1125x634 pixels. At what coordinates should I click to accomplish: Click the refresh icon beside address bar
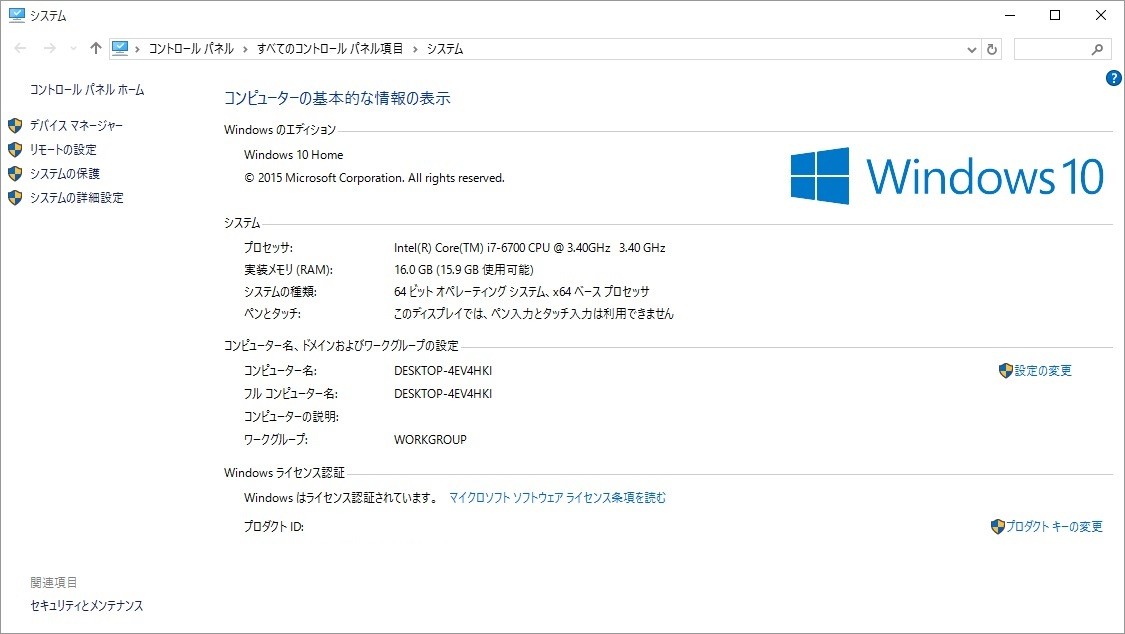click(x=992, y=49)
